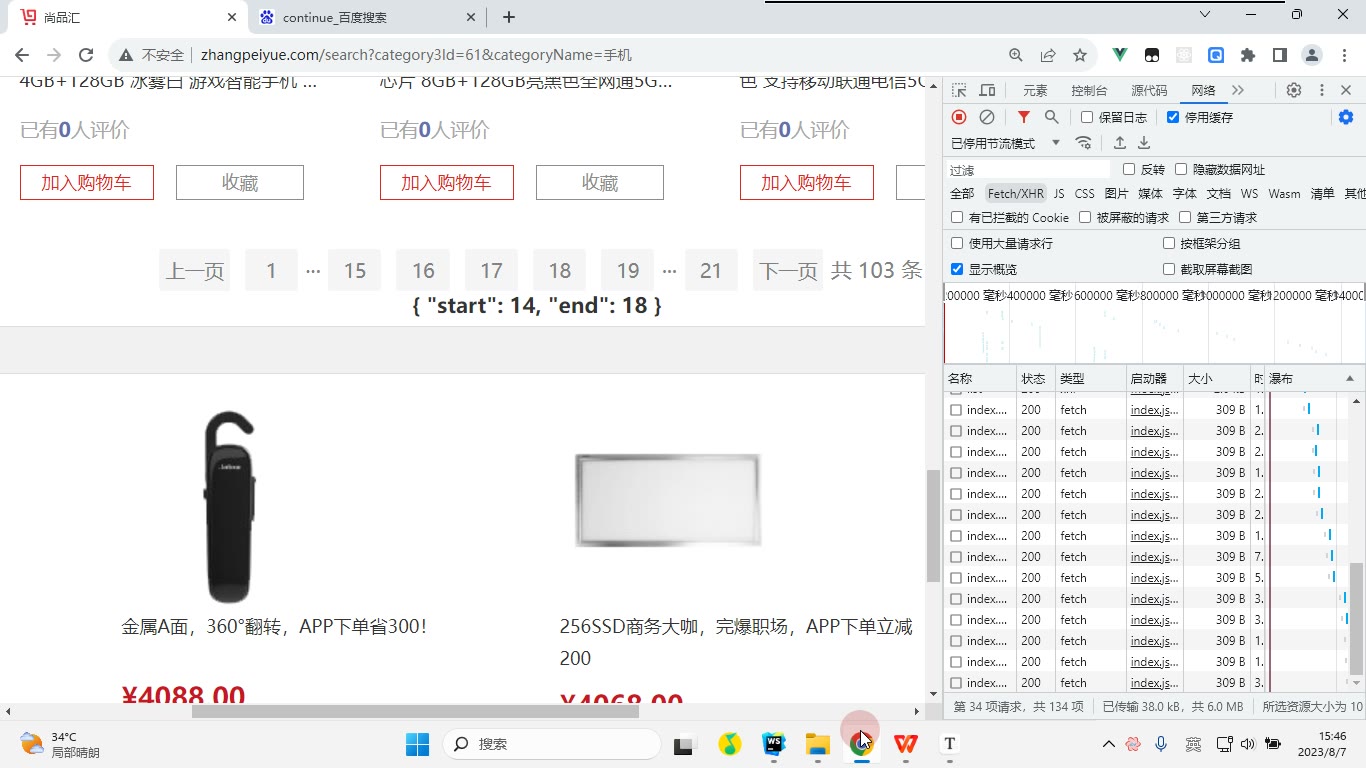Go to 下一页 in the pagination
Image resolution: width=1366 pixels, height=768 pixels.
[788, 270]
